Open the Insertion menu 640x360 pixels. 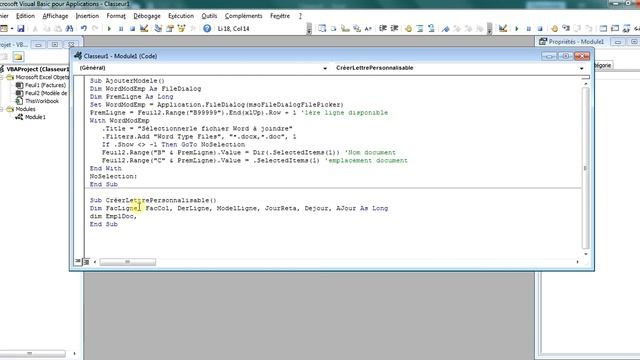(87, 16)
